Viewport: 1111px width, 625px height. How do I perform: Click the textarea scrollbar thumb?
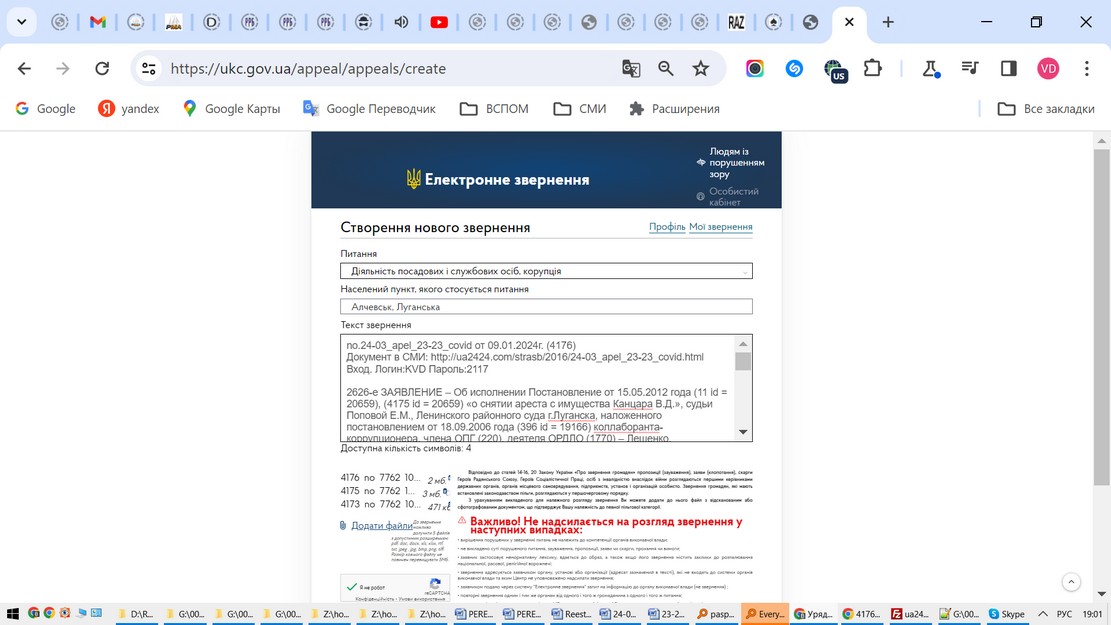pyautogui.click(x=743, y=361)
